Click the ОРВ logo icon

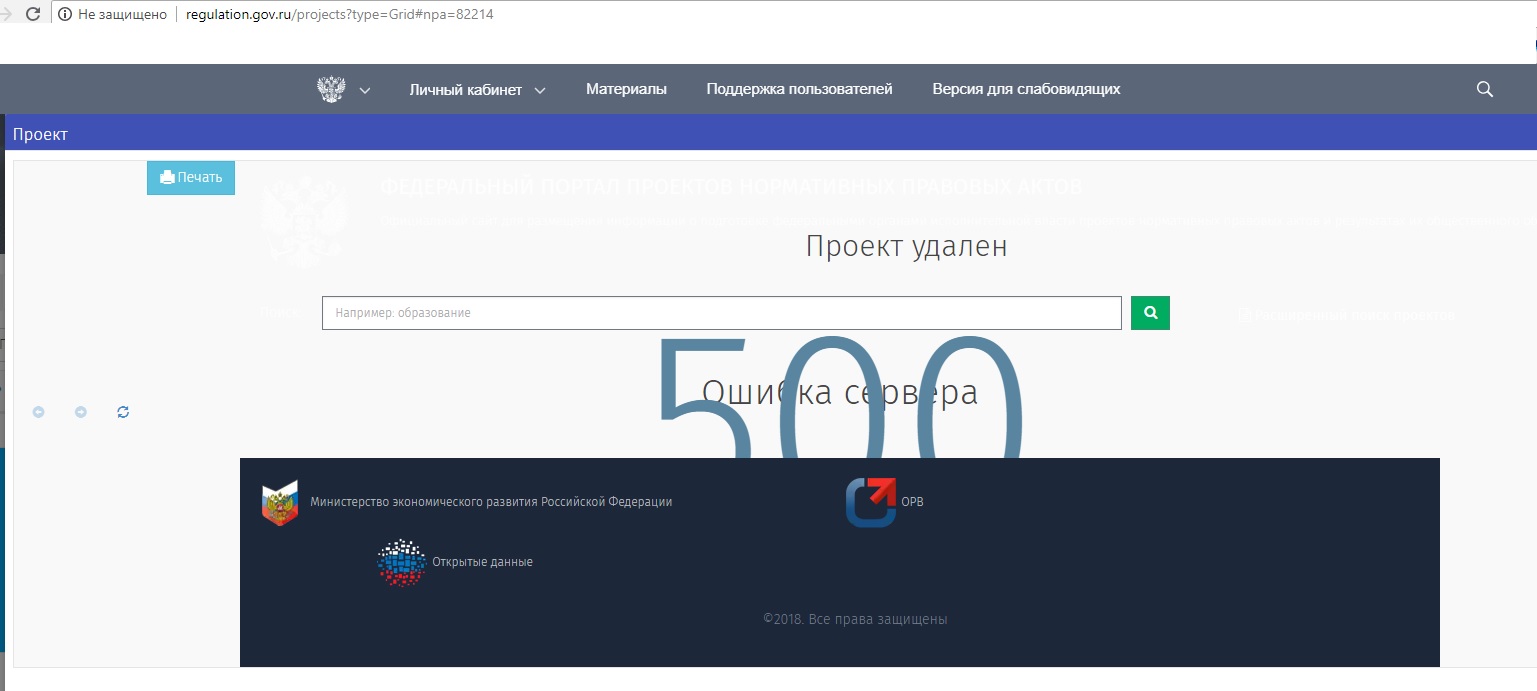871,502
